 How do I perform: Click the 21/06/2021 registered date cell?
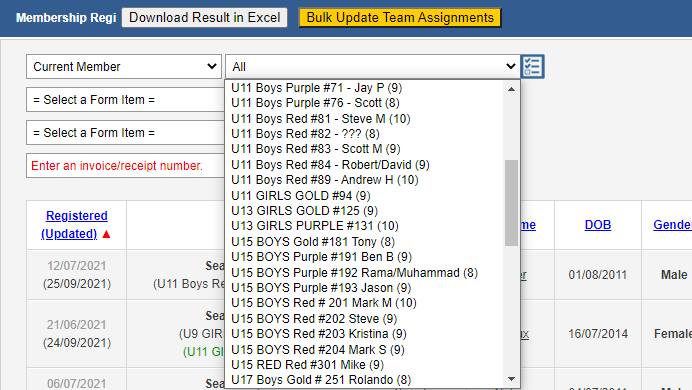coord(77,334)
